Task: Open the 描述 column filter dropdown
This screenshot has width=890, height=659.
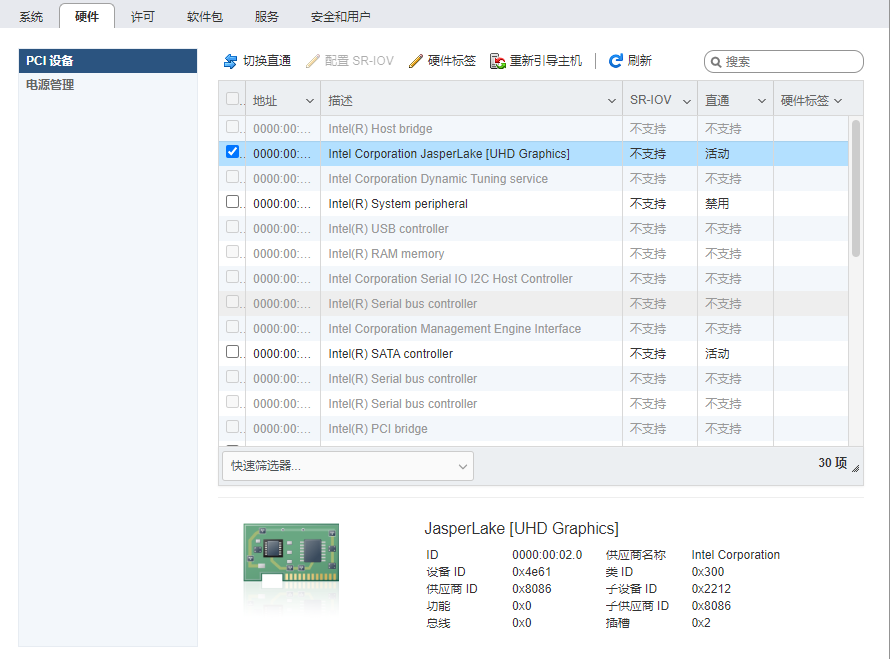Action: point(611,100)
